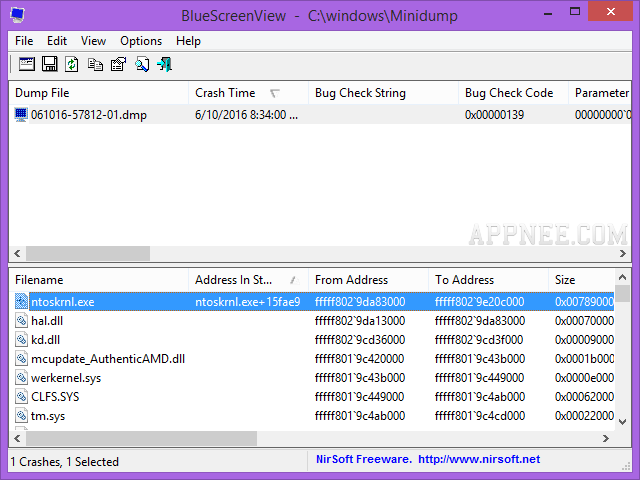
Task: Sort by the Parameter column header
Action: coord(600,93)
